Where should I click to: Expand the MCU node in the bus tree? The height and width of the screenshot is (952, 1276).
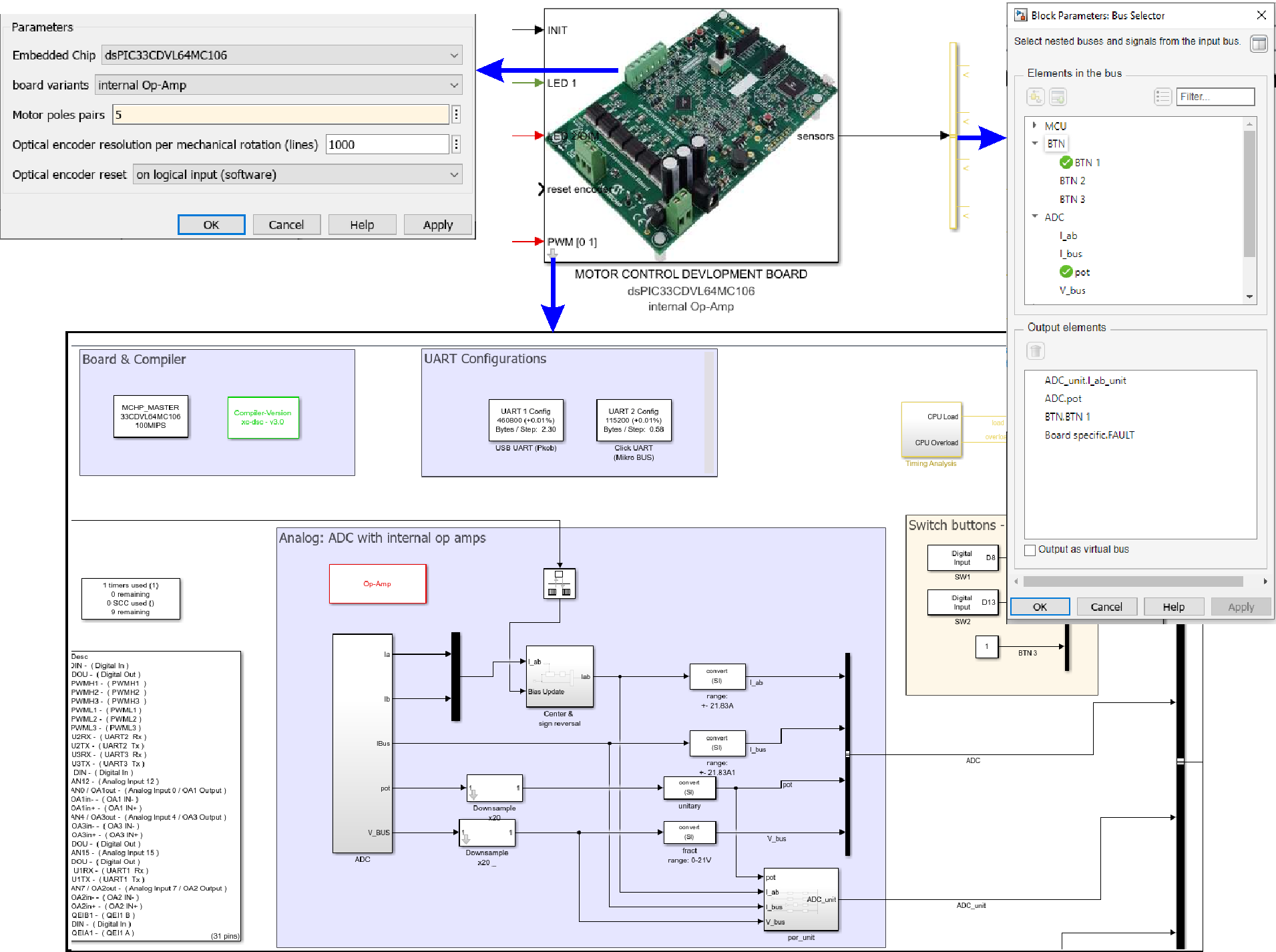click(x=1034, y=126)
